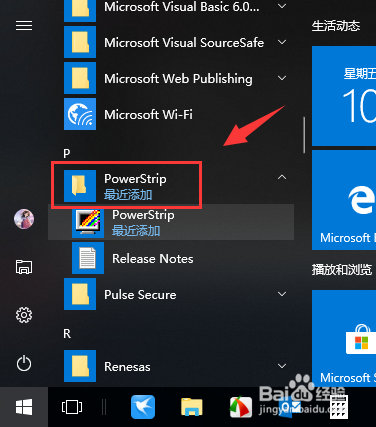Screen dimensions: 376x427
Task: Open the calendar tile showing 10
Action: coord(344,96)
